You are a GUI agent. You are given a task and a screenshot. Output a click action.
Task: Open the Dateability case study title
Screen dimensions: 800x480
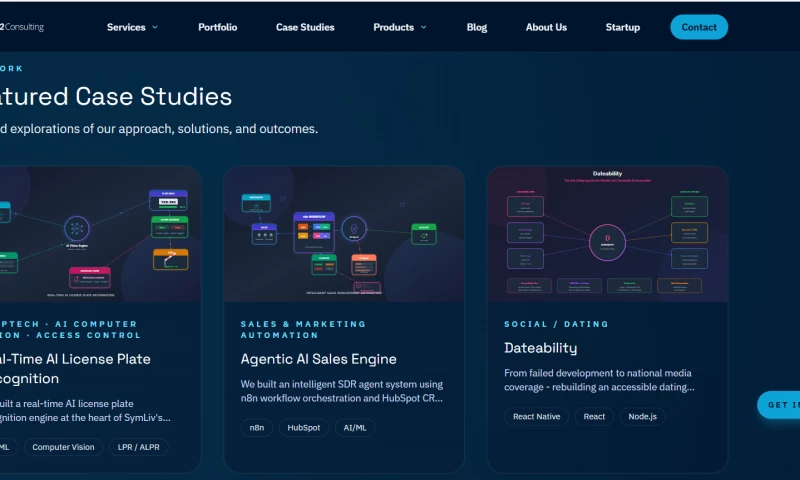pyautogui.click(x=540, y=348)
